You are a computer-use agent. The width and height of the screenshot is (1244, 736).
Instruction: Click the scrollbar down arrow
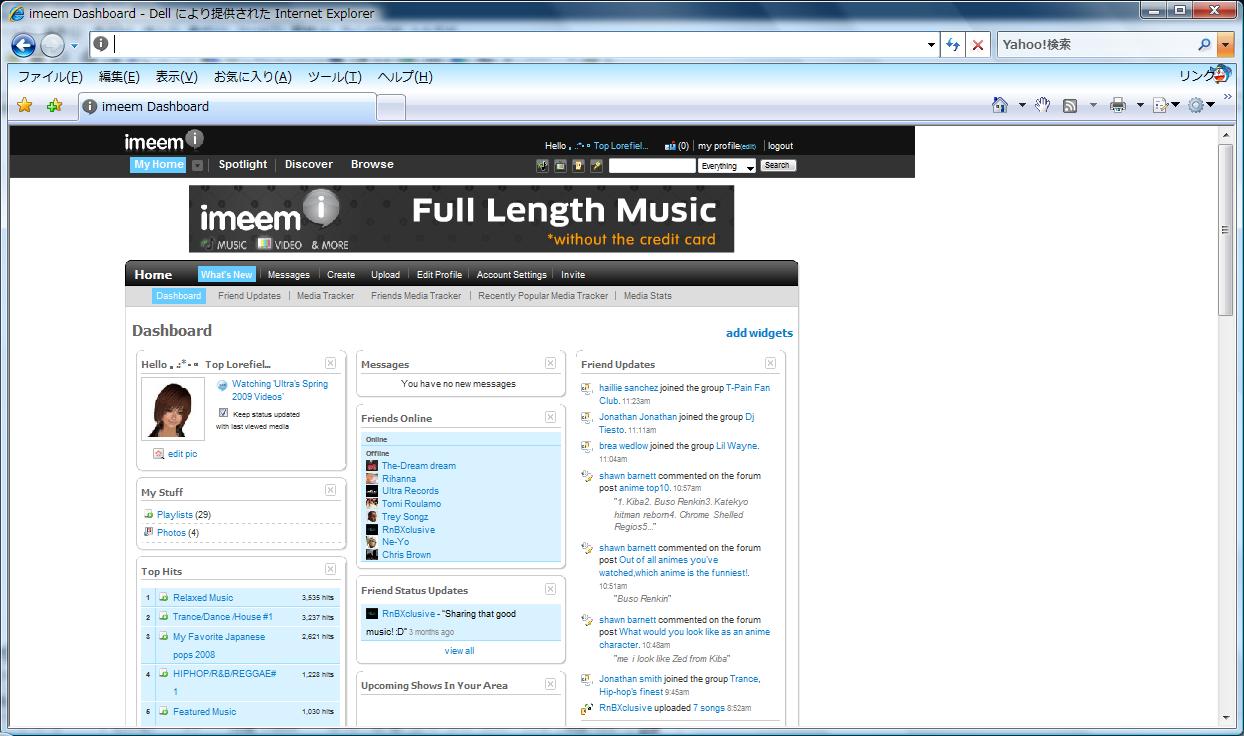pos(1225,717)
